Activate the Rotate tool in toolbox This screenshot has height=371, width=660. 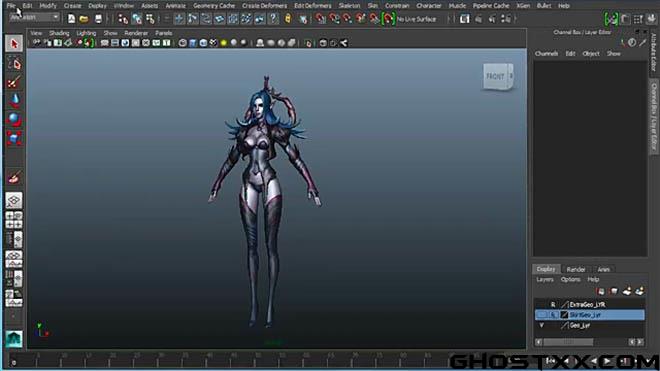tap(14, 120)
